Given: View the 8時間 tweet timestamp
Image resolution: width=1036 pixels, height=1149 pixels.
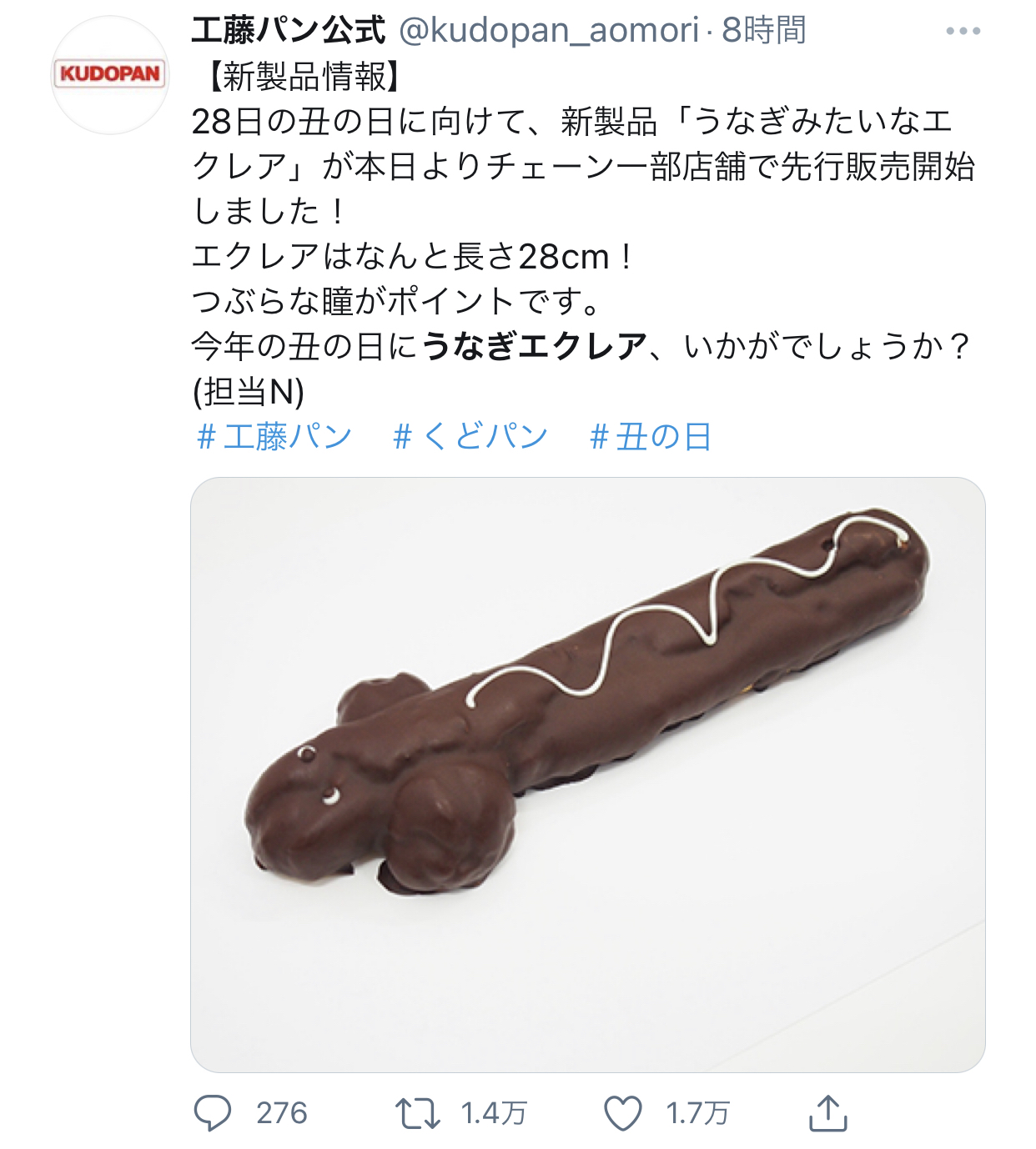Looking at the screenshot, I should 763,31.
